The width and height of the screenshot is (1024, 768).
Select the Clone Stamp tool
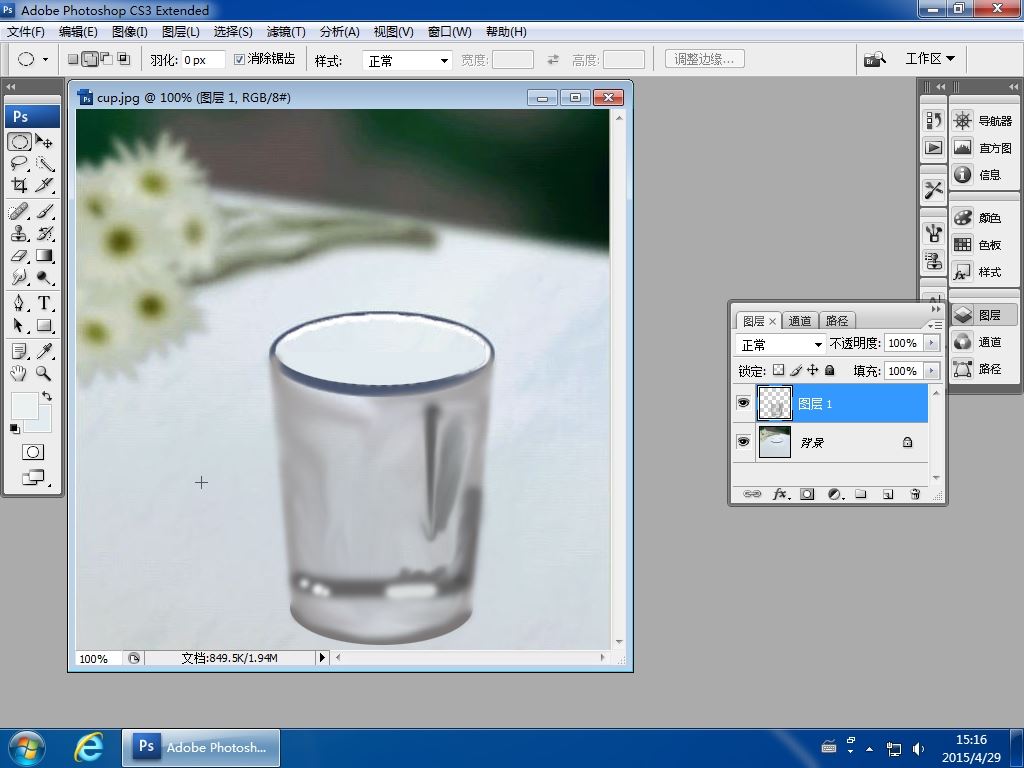[19, 233]
